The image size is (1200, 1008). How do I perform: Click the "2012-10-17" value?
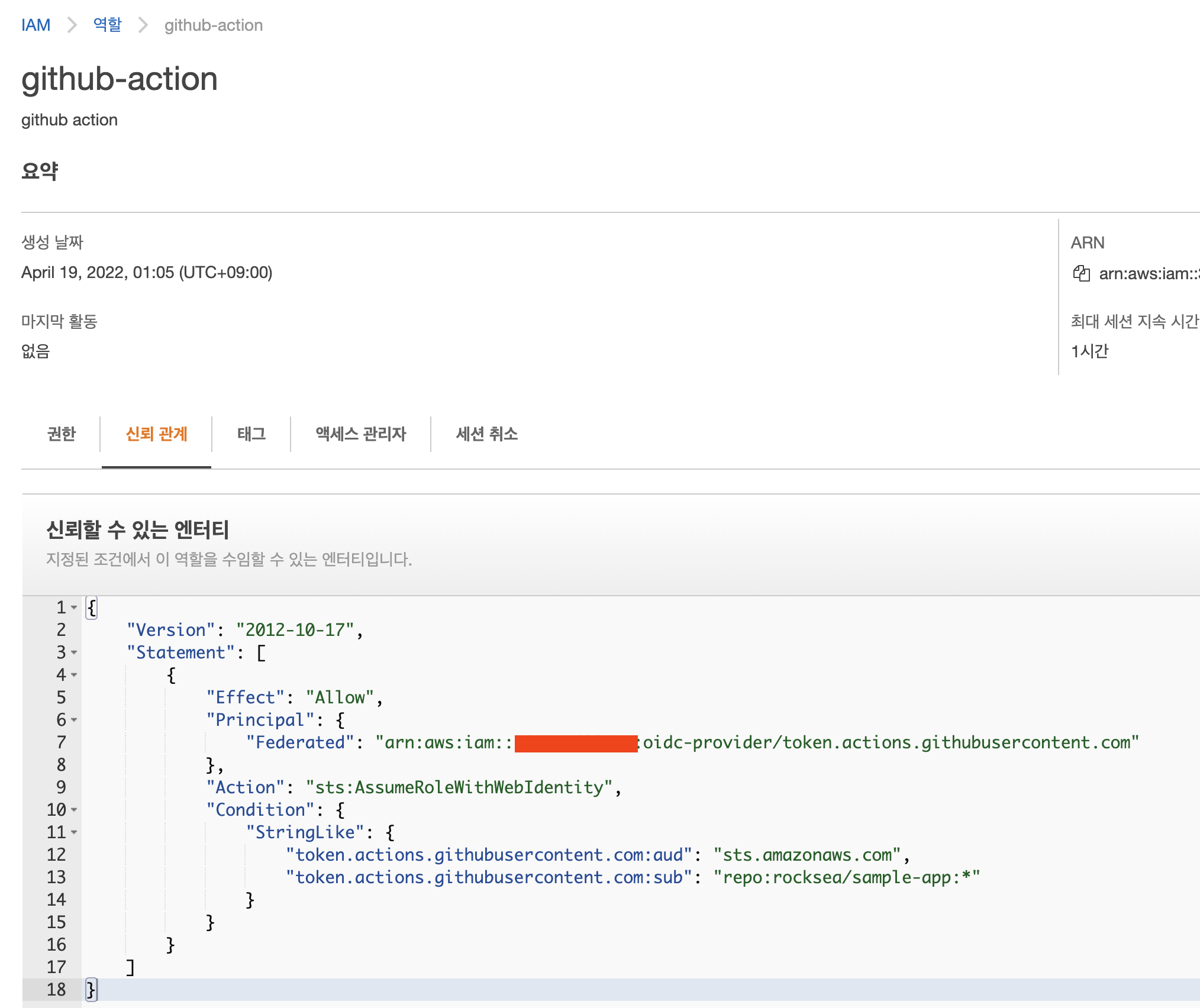click(295, 630)
